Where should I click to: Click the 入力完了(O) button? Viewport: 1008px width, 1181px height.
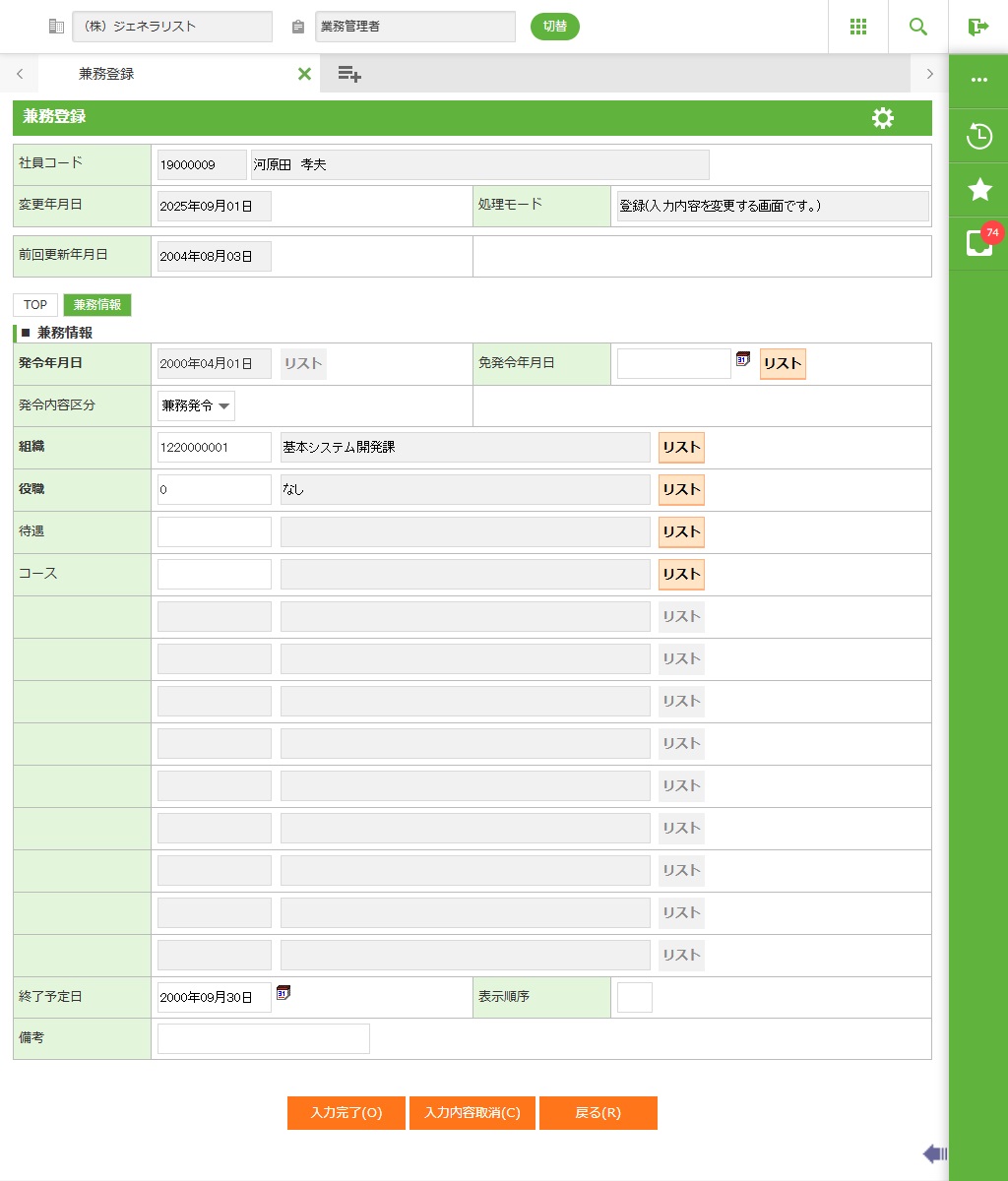pos(346,1113)
